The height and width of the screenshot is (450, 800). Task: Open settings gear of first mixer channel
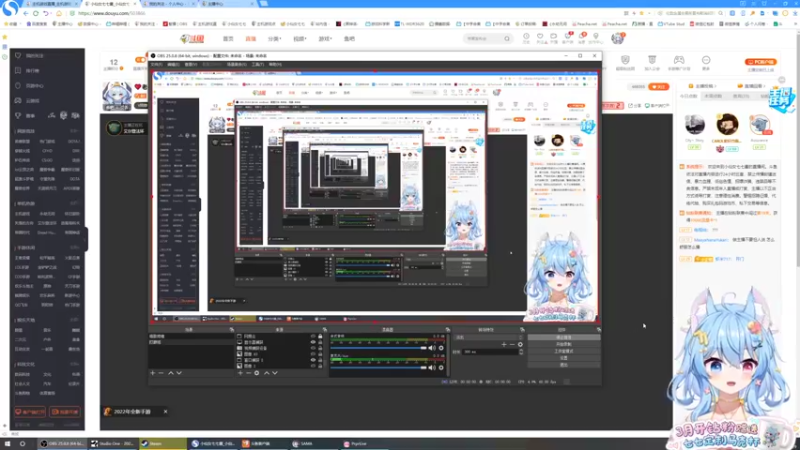click(x=441, y=348)
